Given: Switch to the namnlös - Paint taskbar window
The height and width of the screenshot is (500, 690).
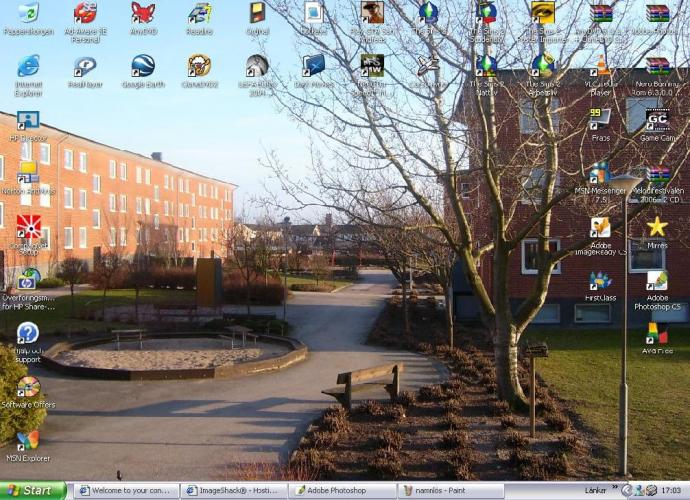Looking at the screenshot, I should pyautogui.click(x=449, y=491).
